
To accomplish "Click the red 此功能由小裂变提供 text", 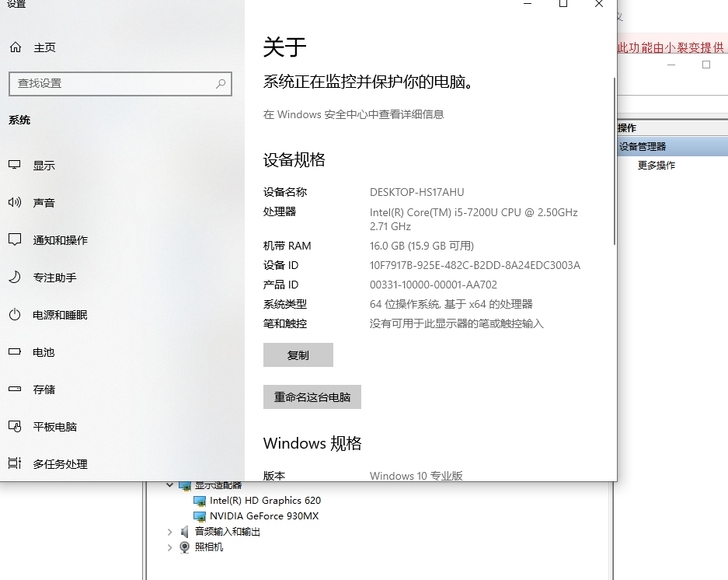I will point(671,47).
